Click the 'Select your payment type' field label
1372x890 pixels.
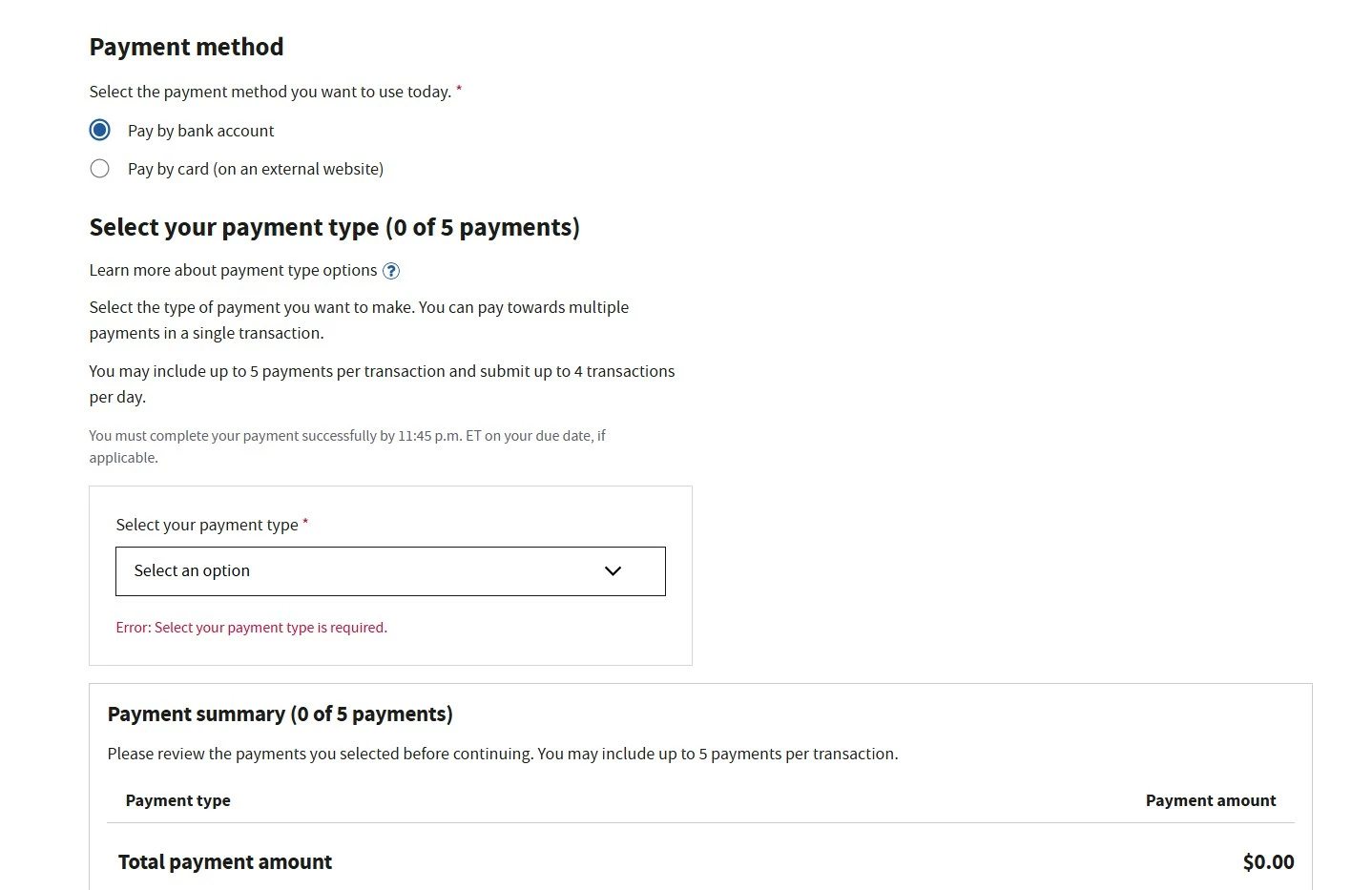(207, 525)
